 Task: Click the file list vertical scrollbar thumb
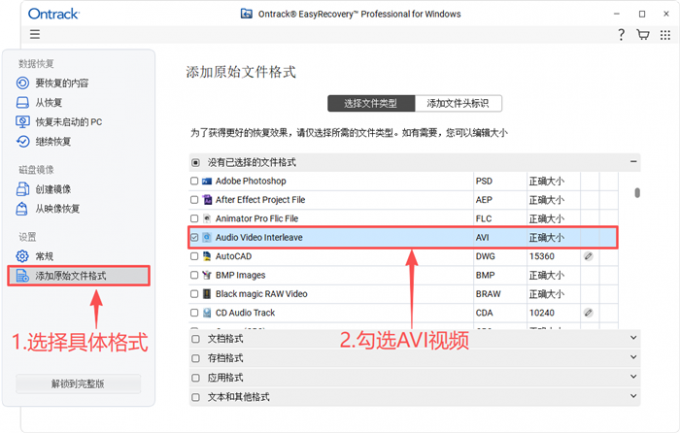coord(637,192)
